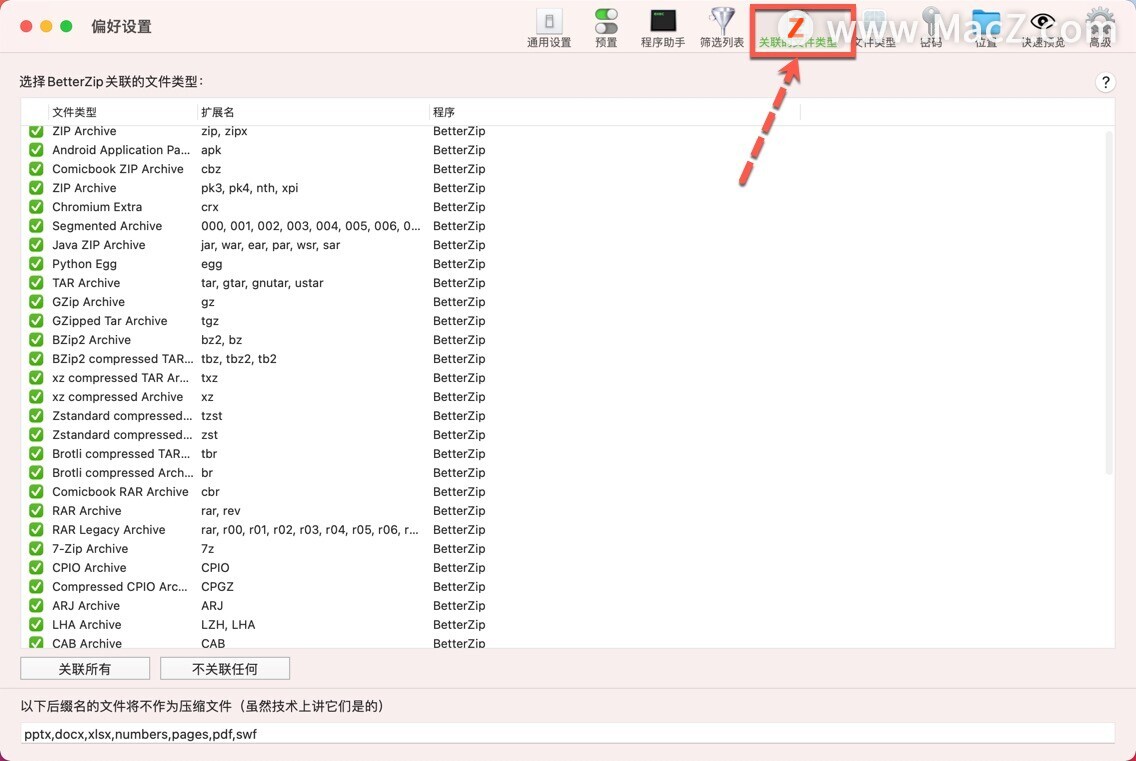Open the 程序助手 terminal icon pane
Screen dimensions: 1136x761
coord(662,28)
